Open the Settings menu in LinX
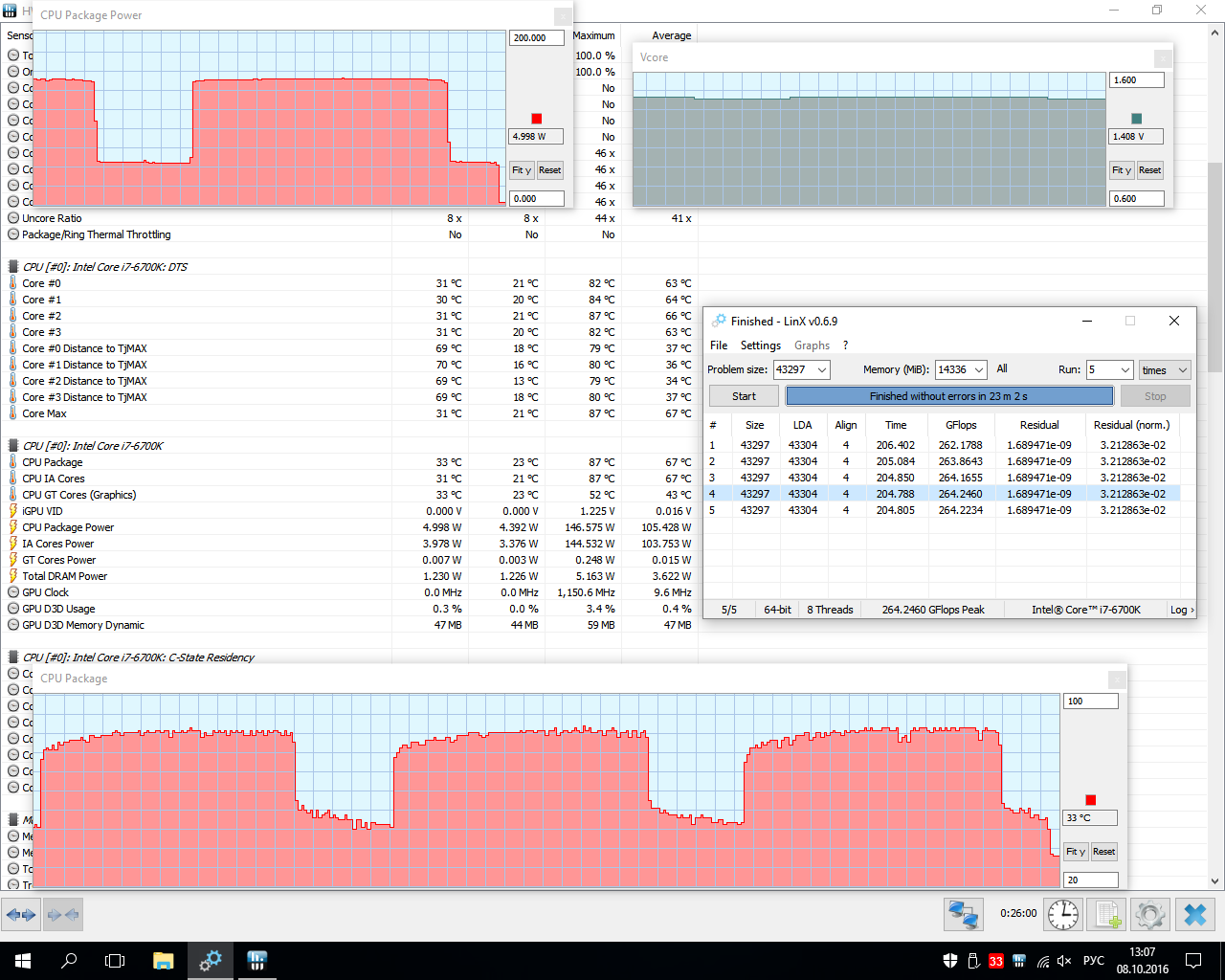 coord(761,345)
